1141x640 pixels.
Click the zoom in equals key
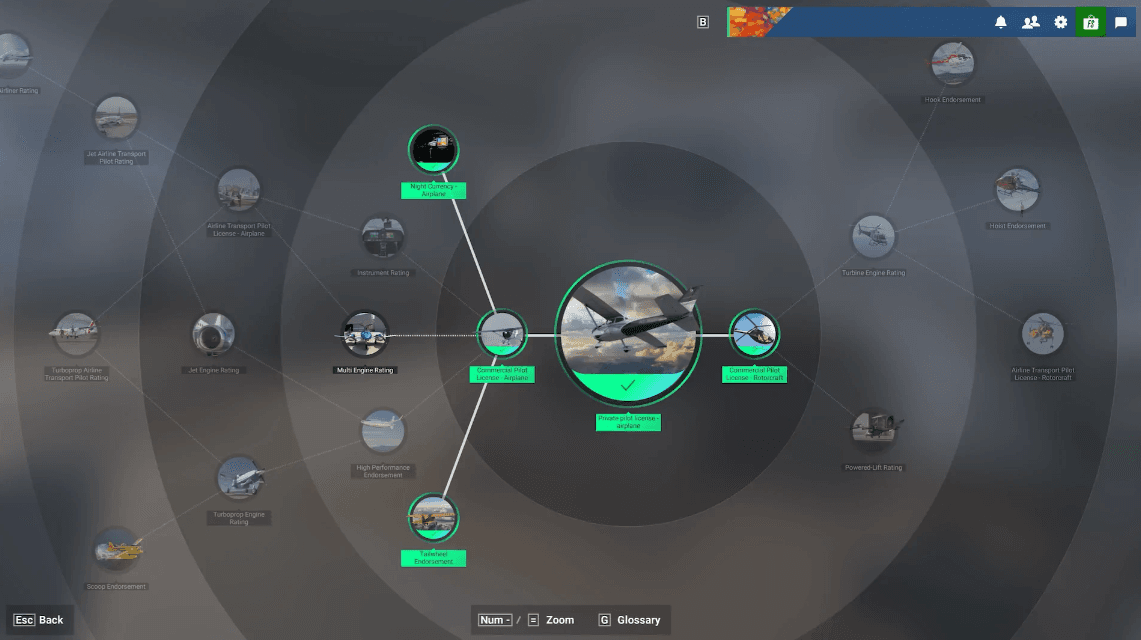pyautogui.click(x=533, y=620)
